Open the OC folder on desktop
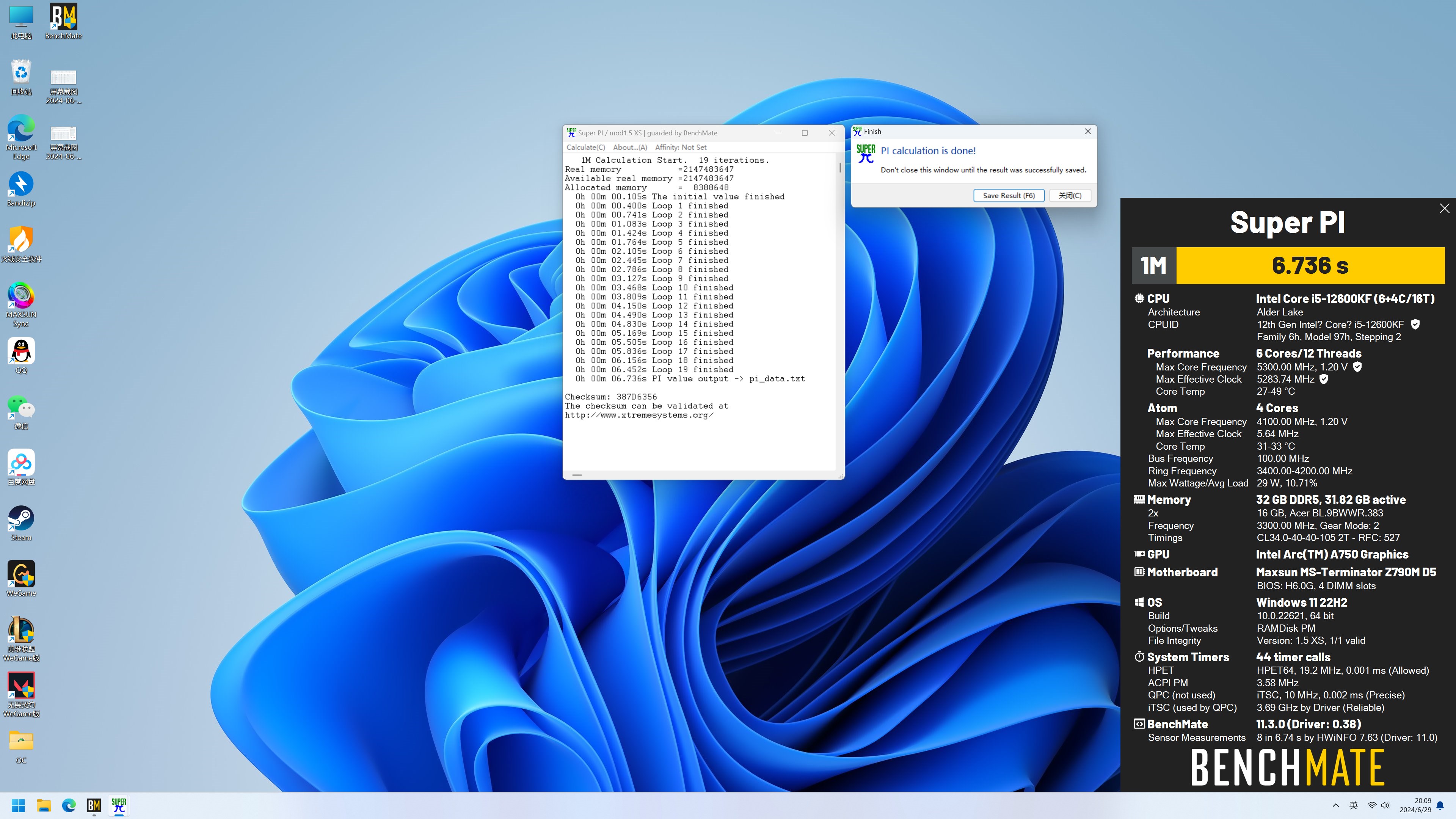This screenshot has height=819, width=1456. click(x=22, y=746)
